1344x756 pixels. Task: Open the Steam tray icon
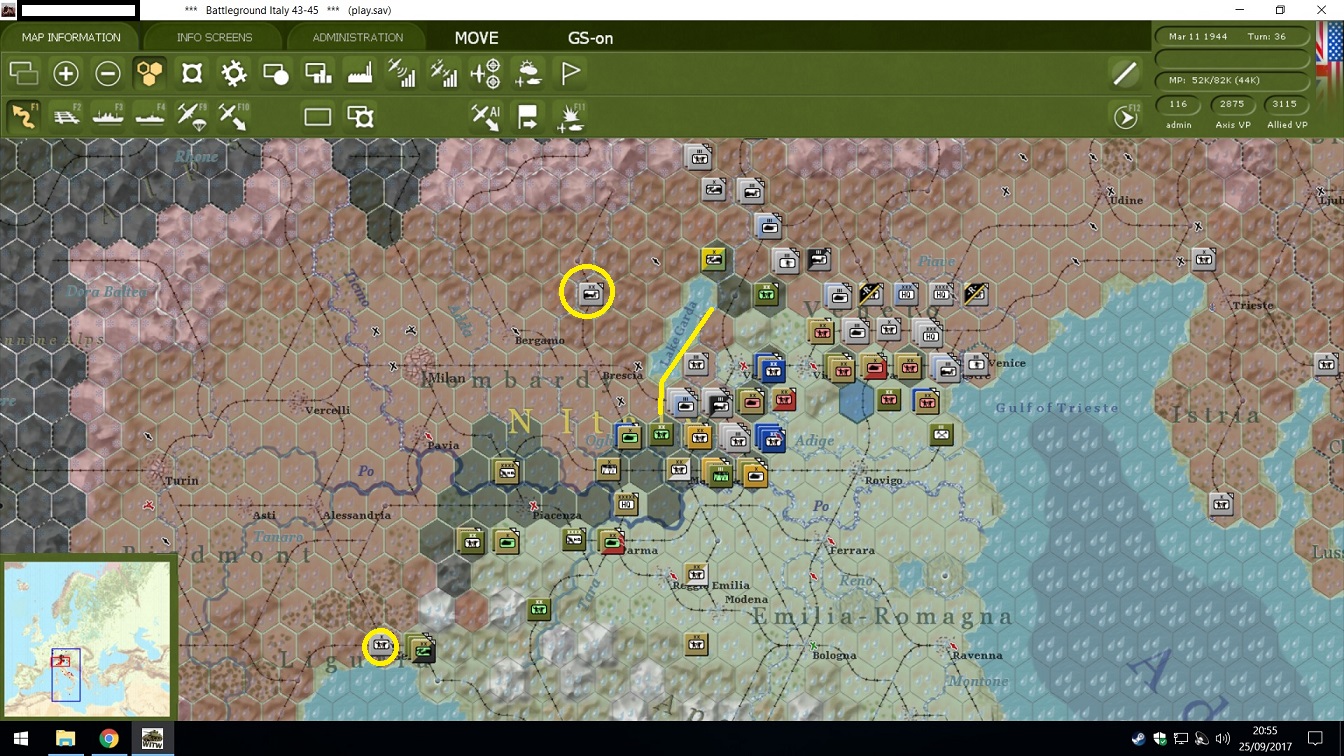tap(1139, 739)
